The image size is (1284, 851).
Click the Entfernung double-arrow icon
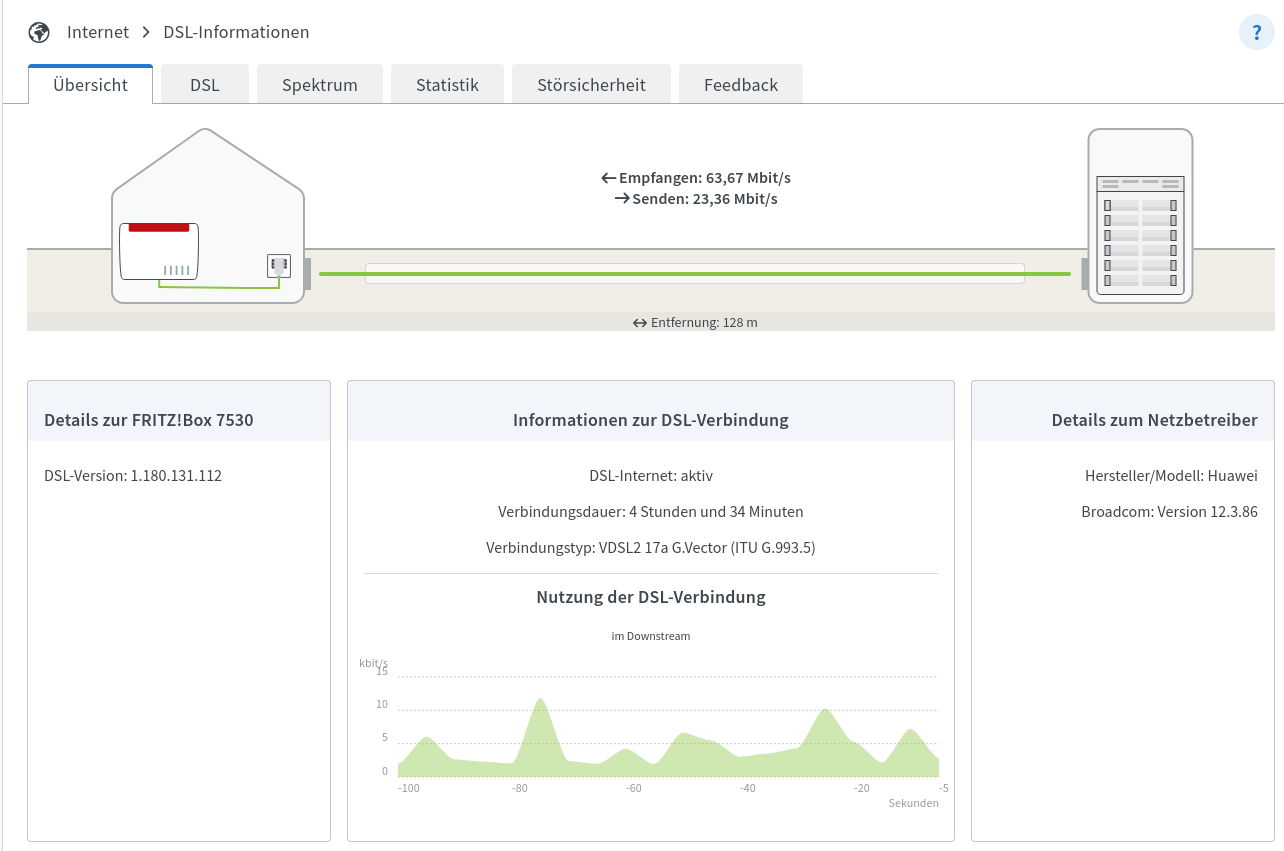tap(640, 323)
